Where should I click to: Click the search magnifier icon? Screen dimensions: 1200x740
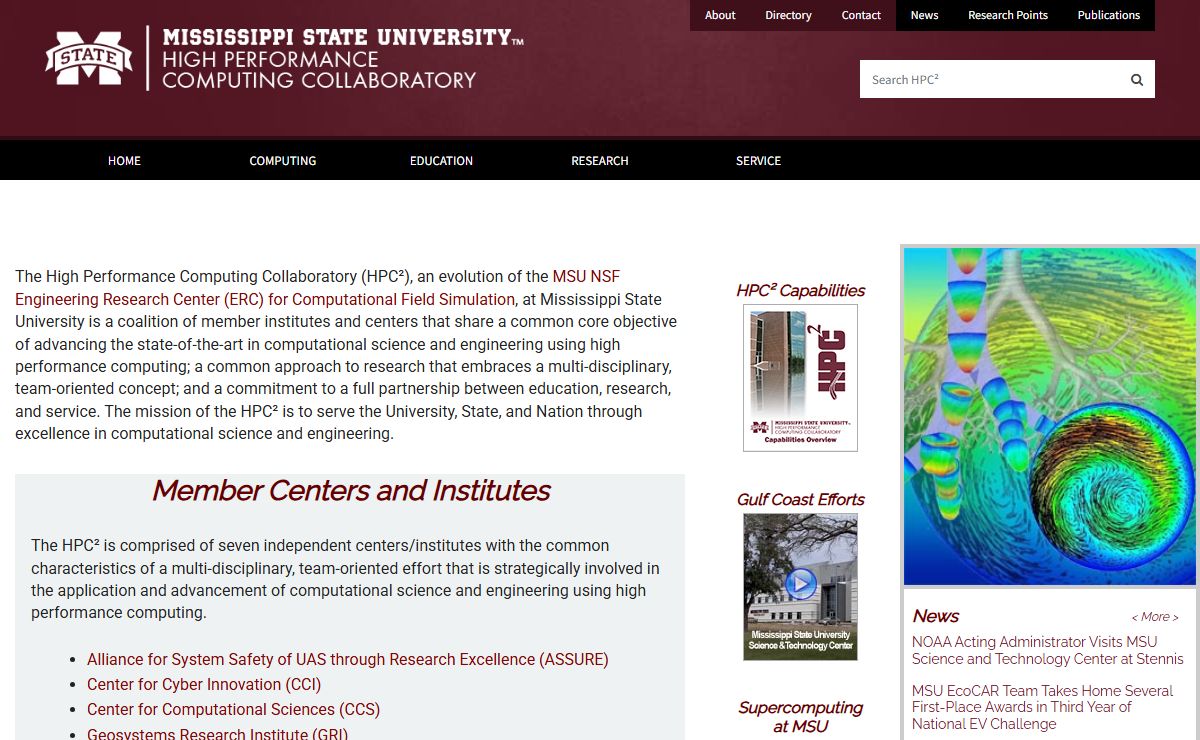click(x=1136, y=80)
